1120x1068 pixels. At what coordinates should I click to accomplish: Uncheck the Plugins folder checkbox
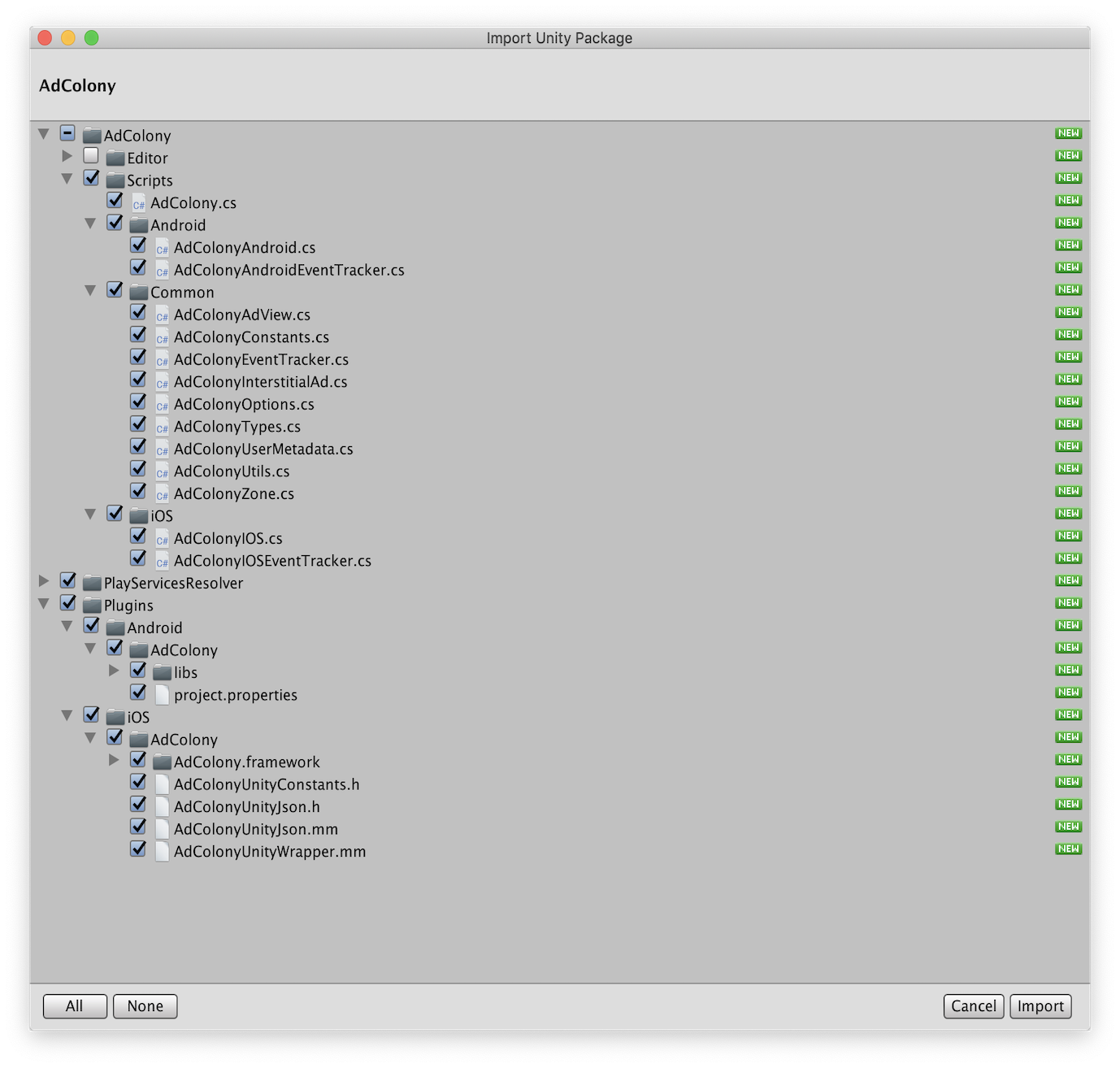67,602
